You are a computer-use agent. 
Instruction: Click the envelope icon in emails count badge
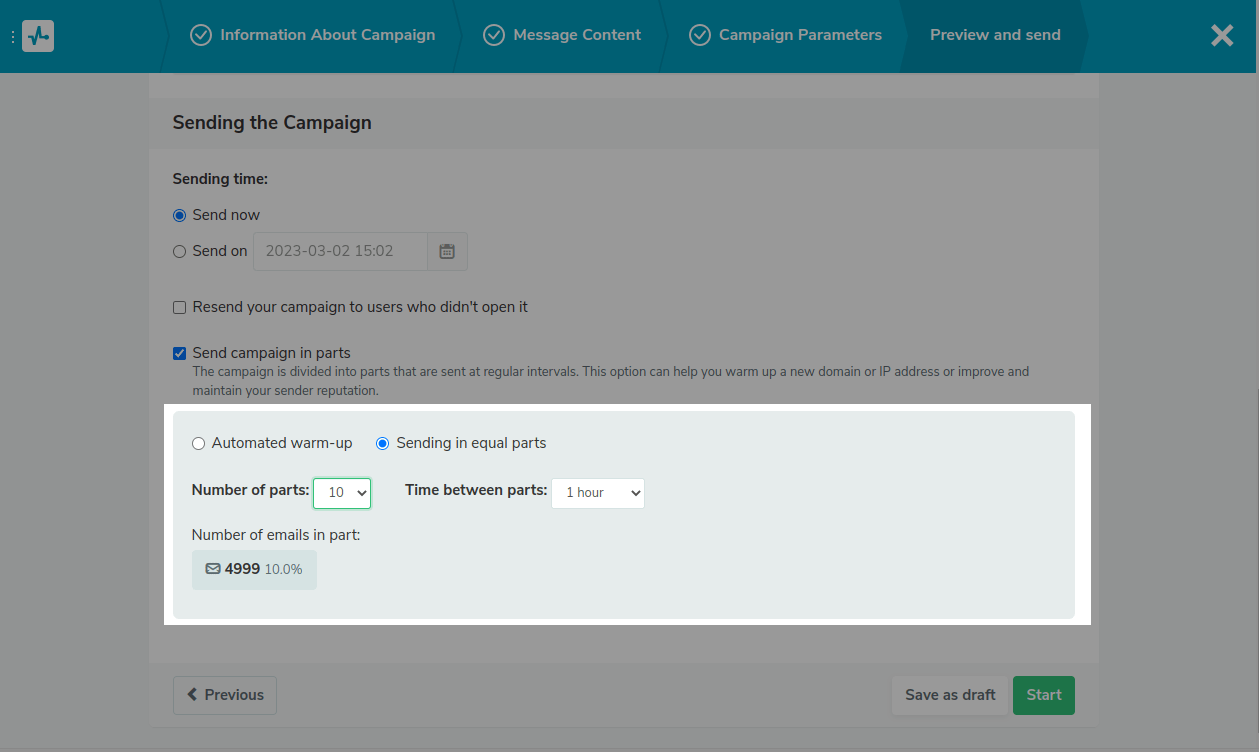(213, 569)
